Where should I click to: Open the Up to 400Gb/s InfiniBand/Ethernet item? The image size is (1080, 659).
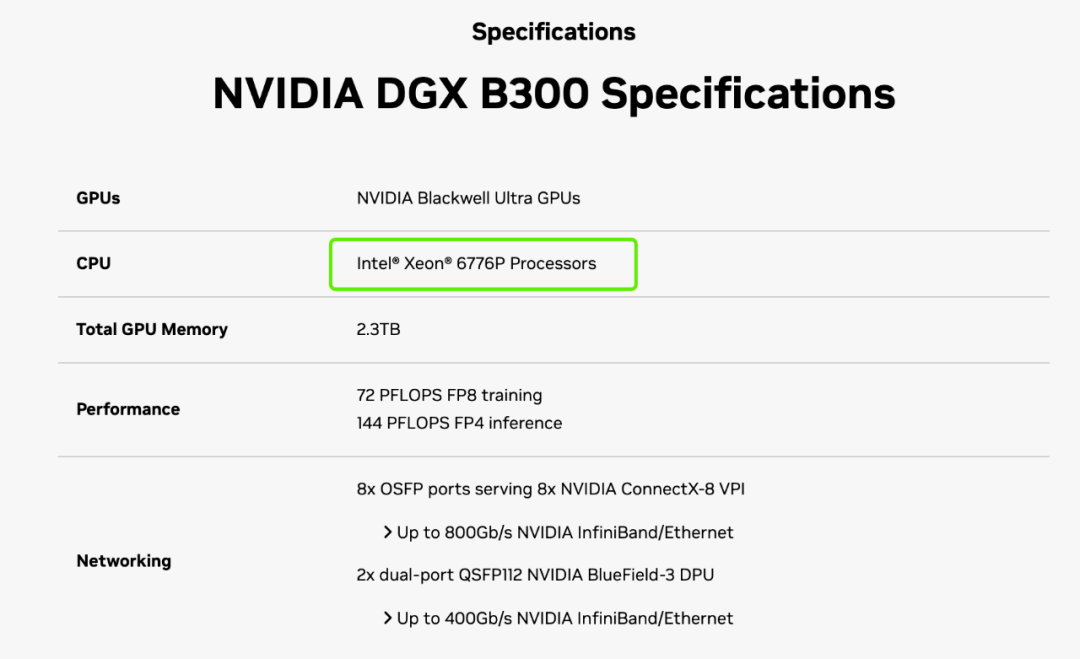pyautogui.click(x=565, y=619)
